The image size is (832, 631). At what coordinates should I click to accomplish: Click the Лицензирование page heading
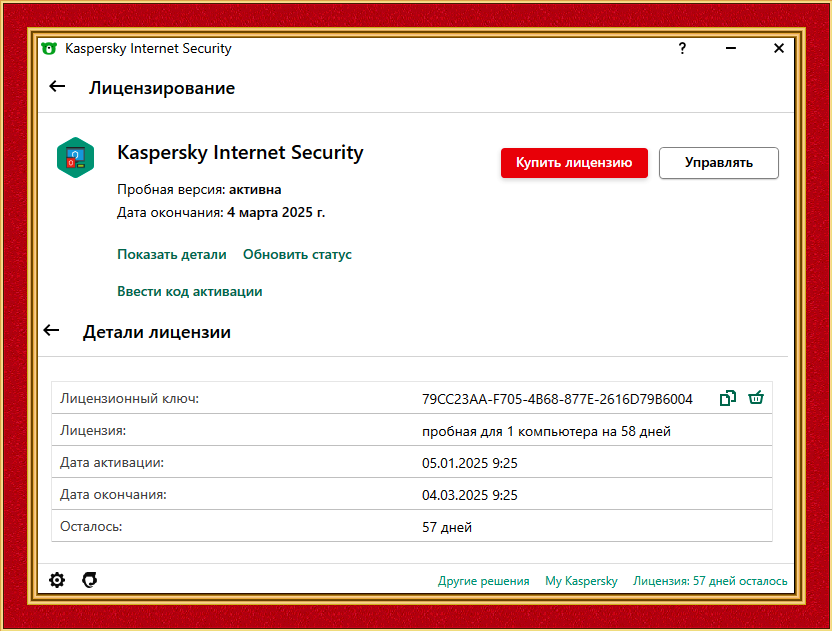162,88
